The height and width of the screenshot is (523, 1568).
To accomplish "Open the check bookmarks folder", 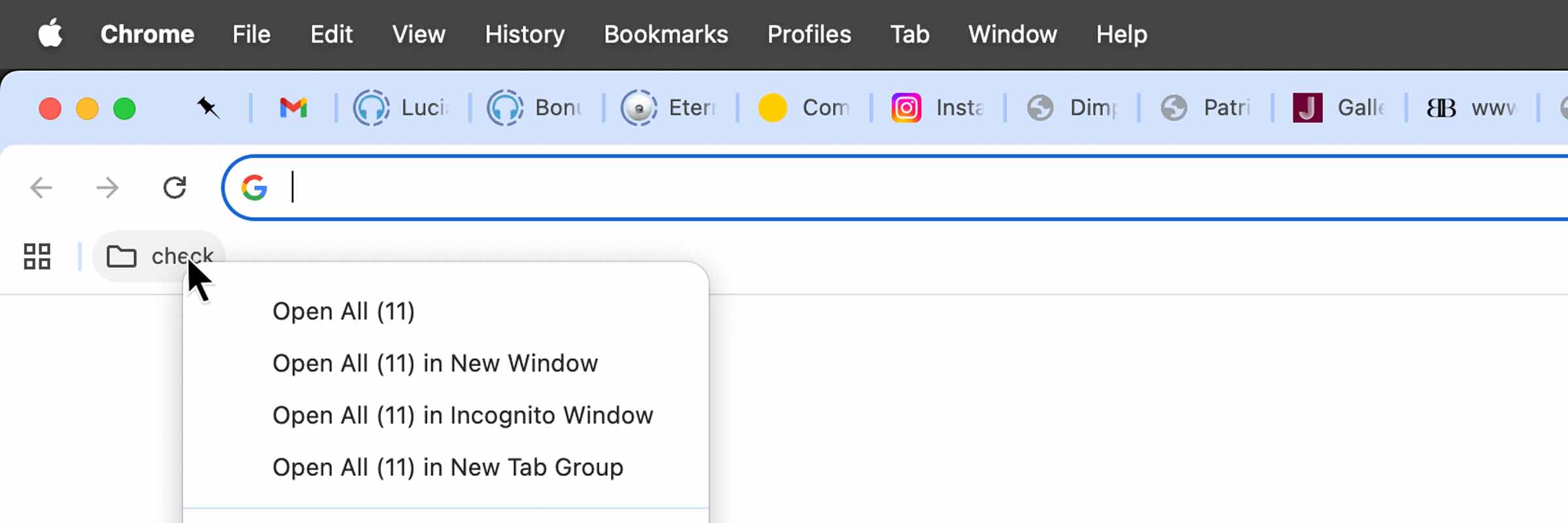I will 159,256.
